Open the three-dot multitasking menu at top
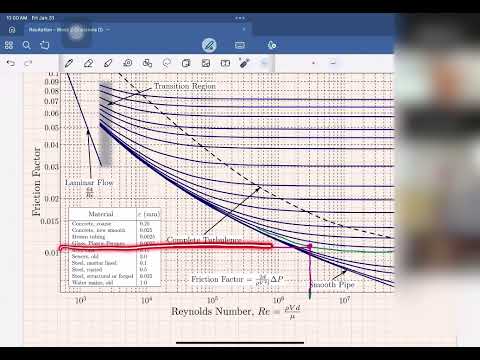This screenshot has height=360, width=480. point(240,18)
